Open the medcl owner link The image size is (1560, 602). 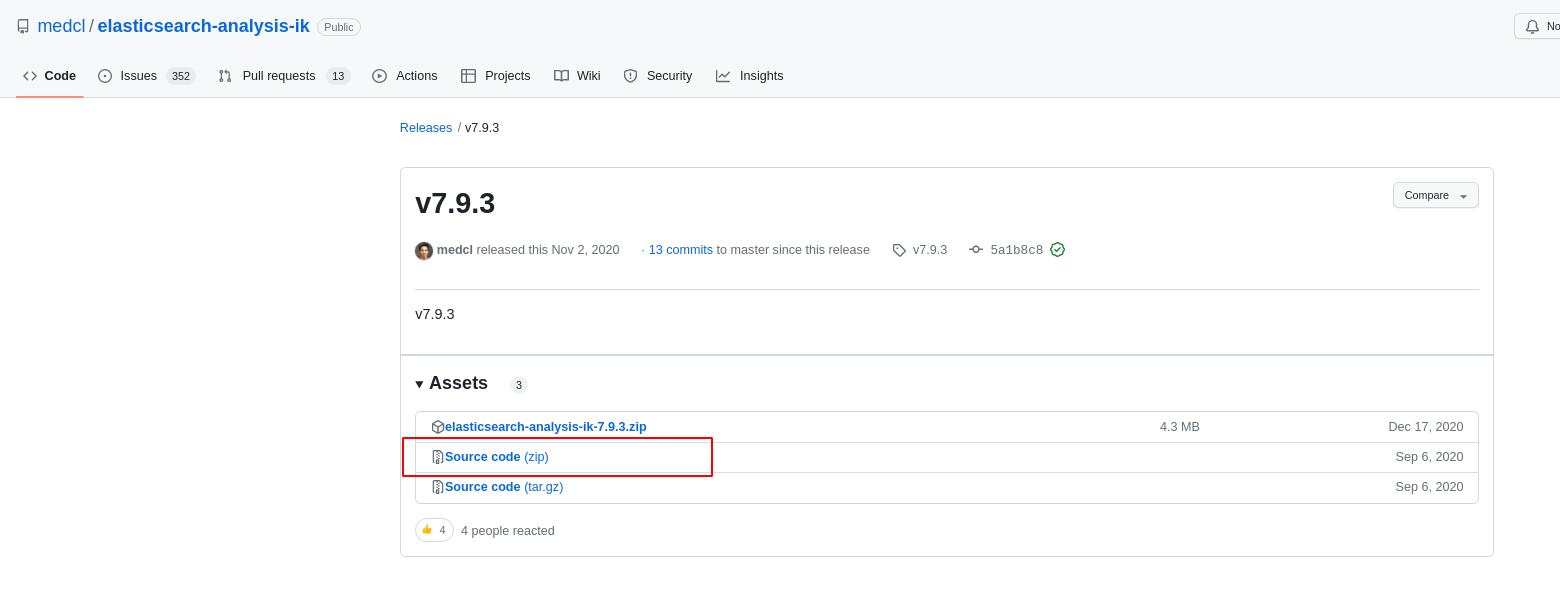(61, 26)
